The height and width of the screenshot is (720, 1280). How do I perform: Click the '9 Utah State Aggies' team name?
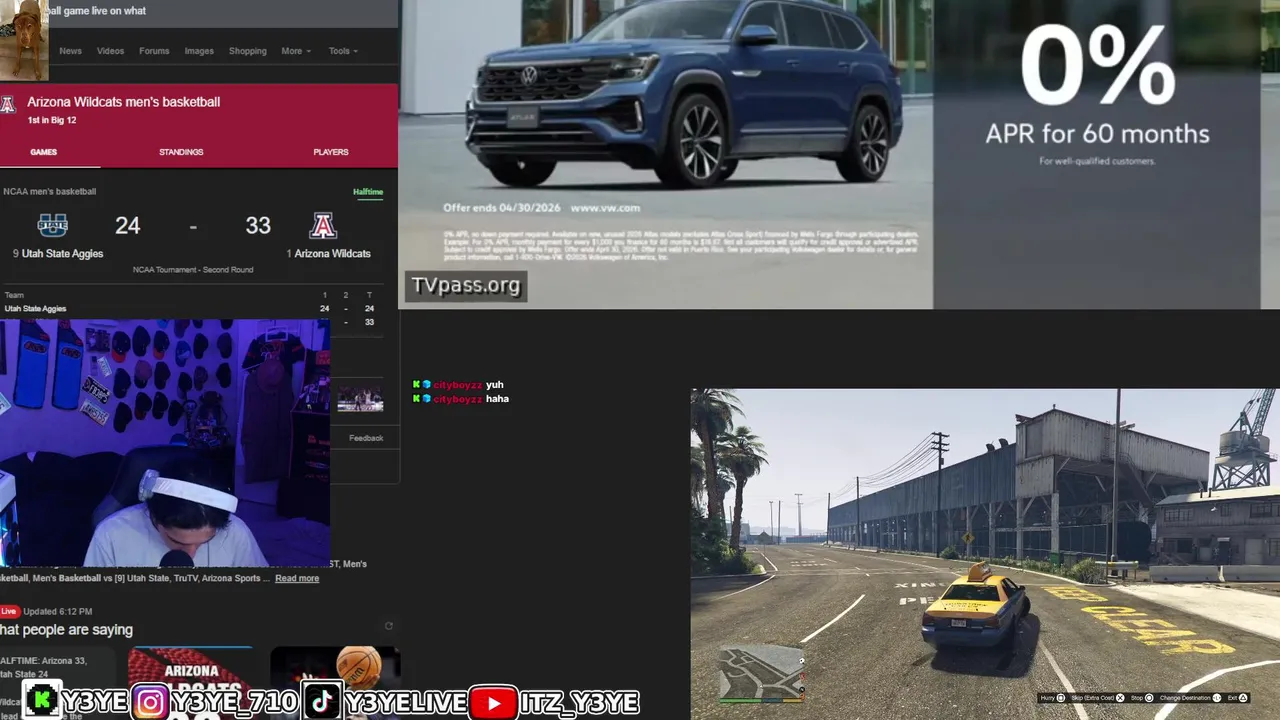coord(58,254)
